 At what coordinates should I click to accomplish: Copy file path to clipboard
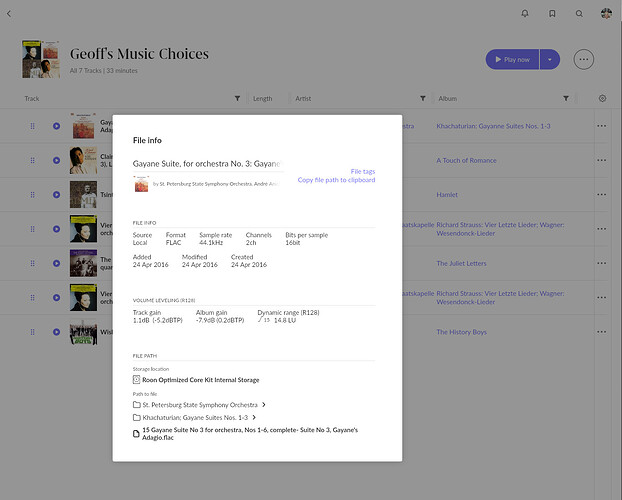(336, 180)
